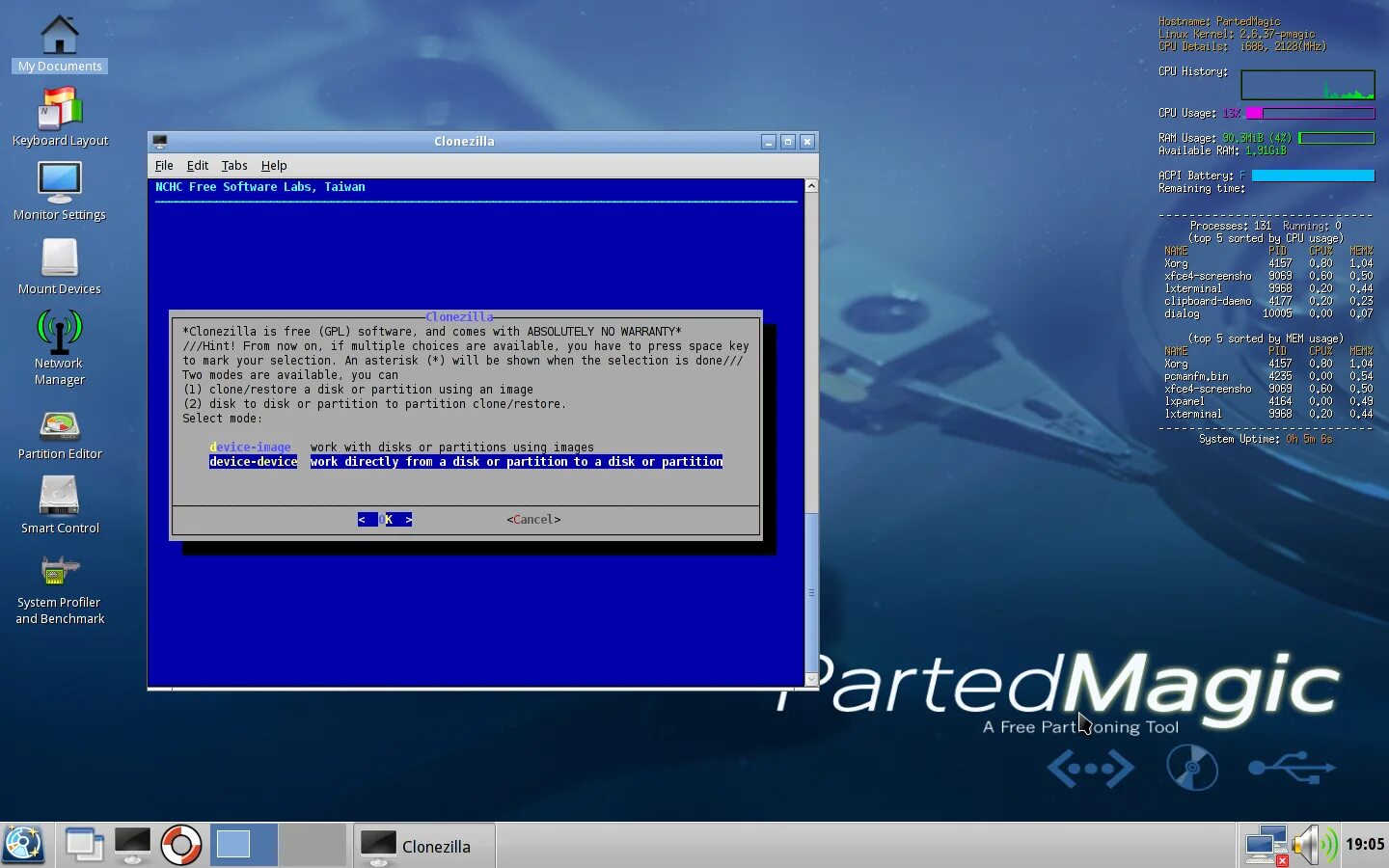The image size is (1389, 868).
Task: Open the File menu
Action: pyautogui.click(x=164, y=166)
